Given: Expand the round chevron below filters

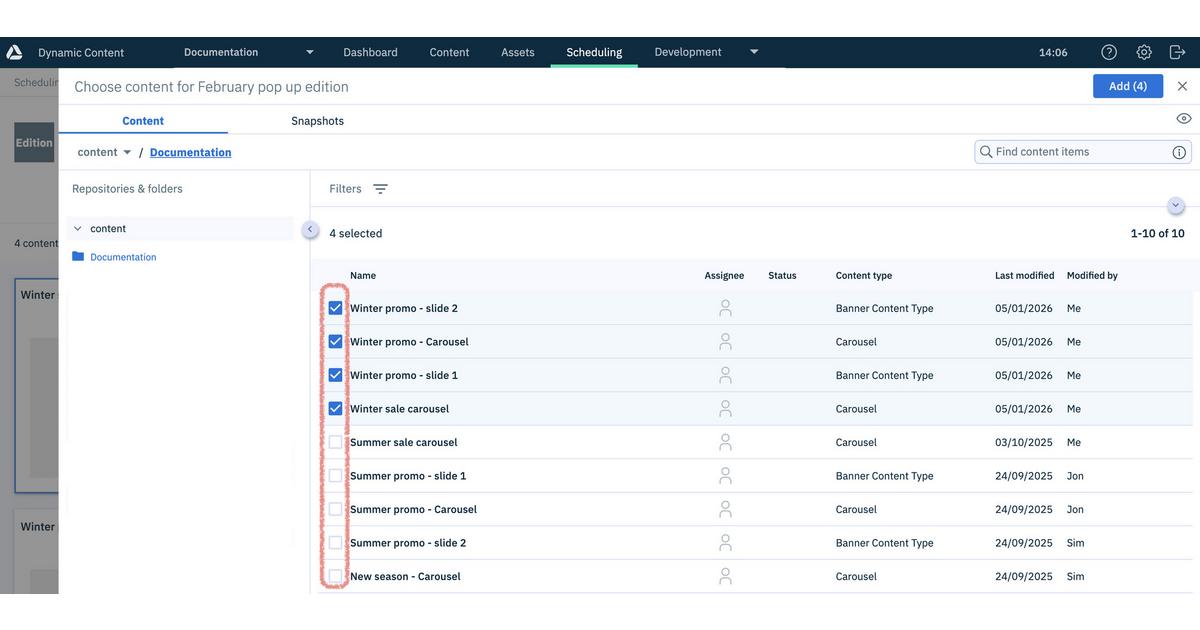Looking at the screenshot, I should point(1176,206).
